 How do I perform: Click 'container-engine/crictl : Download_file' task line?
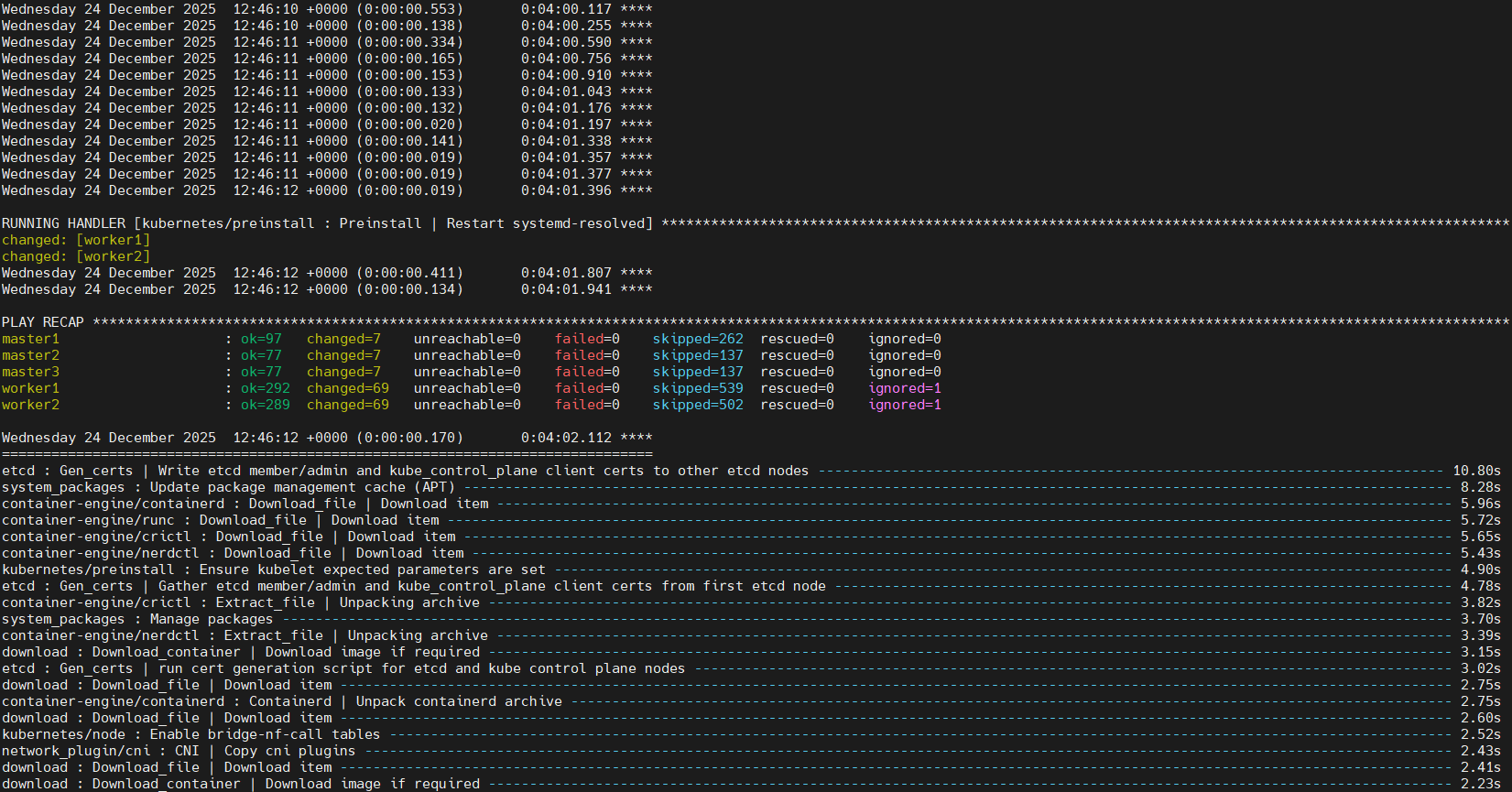751,537
